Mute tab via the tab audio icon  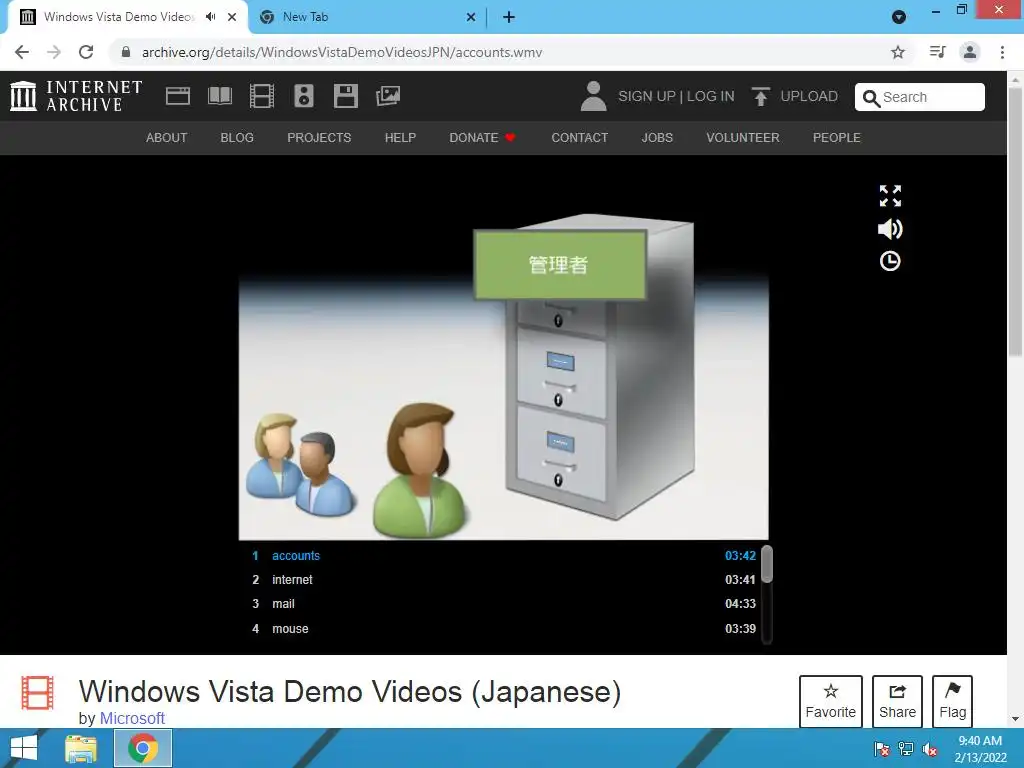[210, 17]
